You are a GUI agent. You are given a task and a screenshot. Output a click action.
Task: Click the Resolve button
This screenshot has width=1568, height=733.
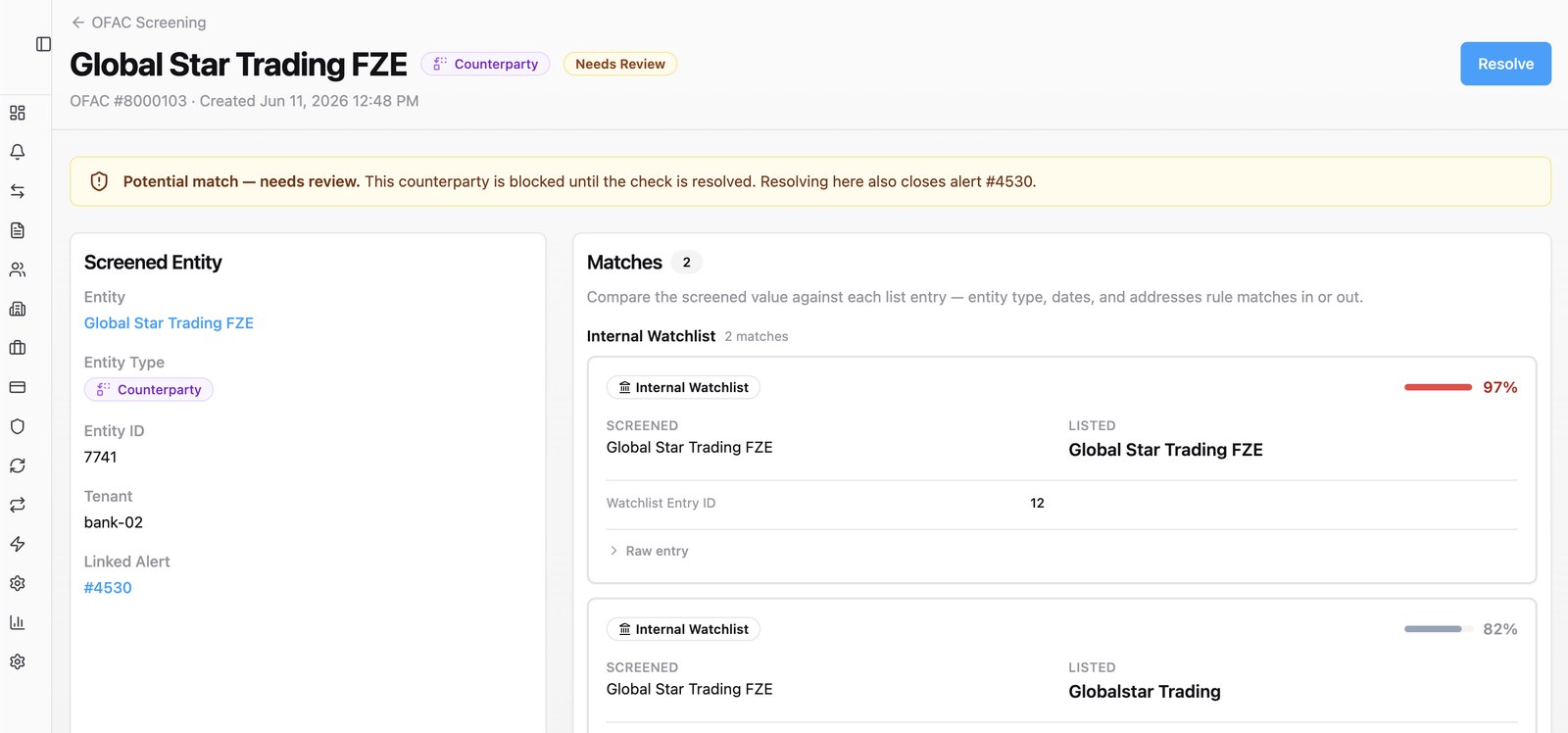[x=1505, y=64]
